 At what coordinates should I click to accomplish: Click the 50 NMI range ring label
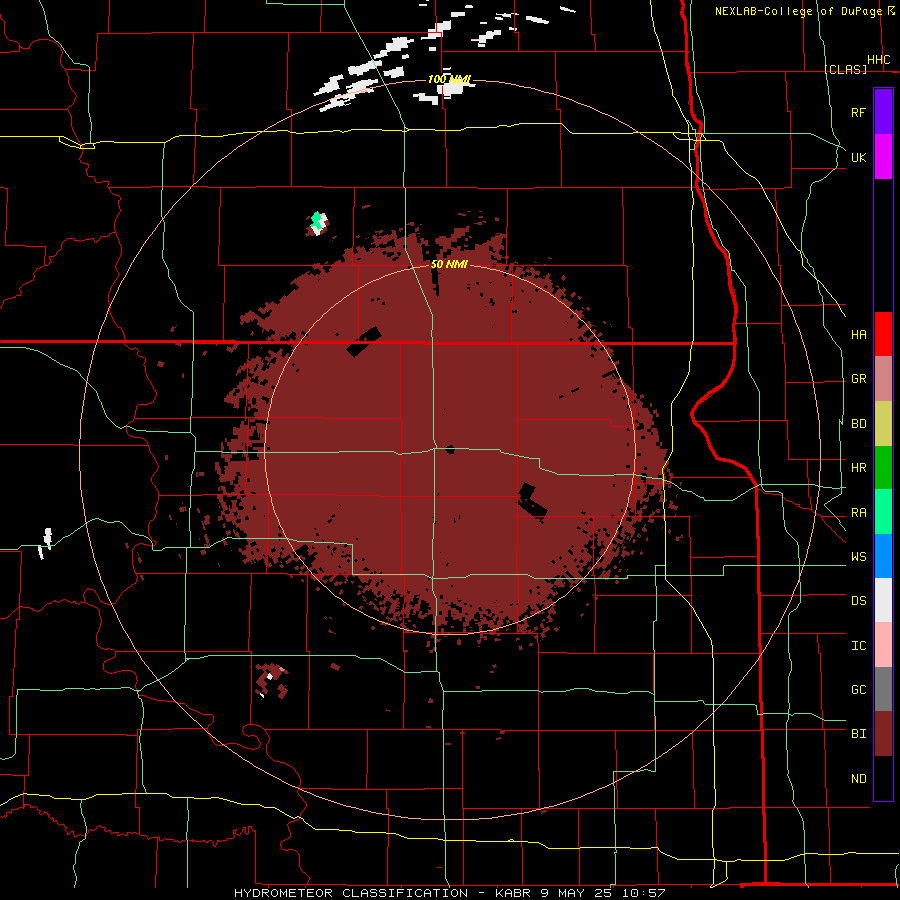point(449,264)
